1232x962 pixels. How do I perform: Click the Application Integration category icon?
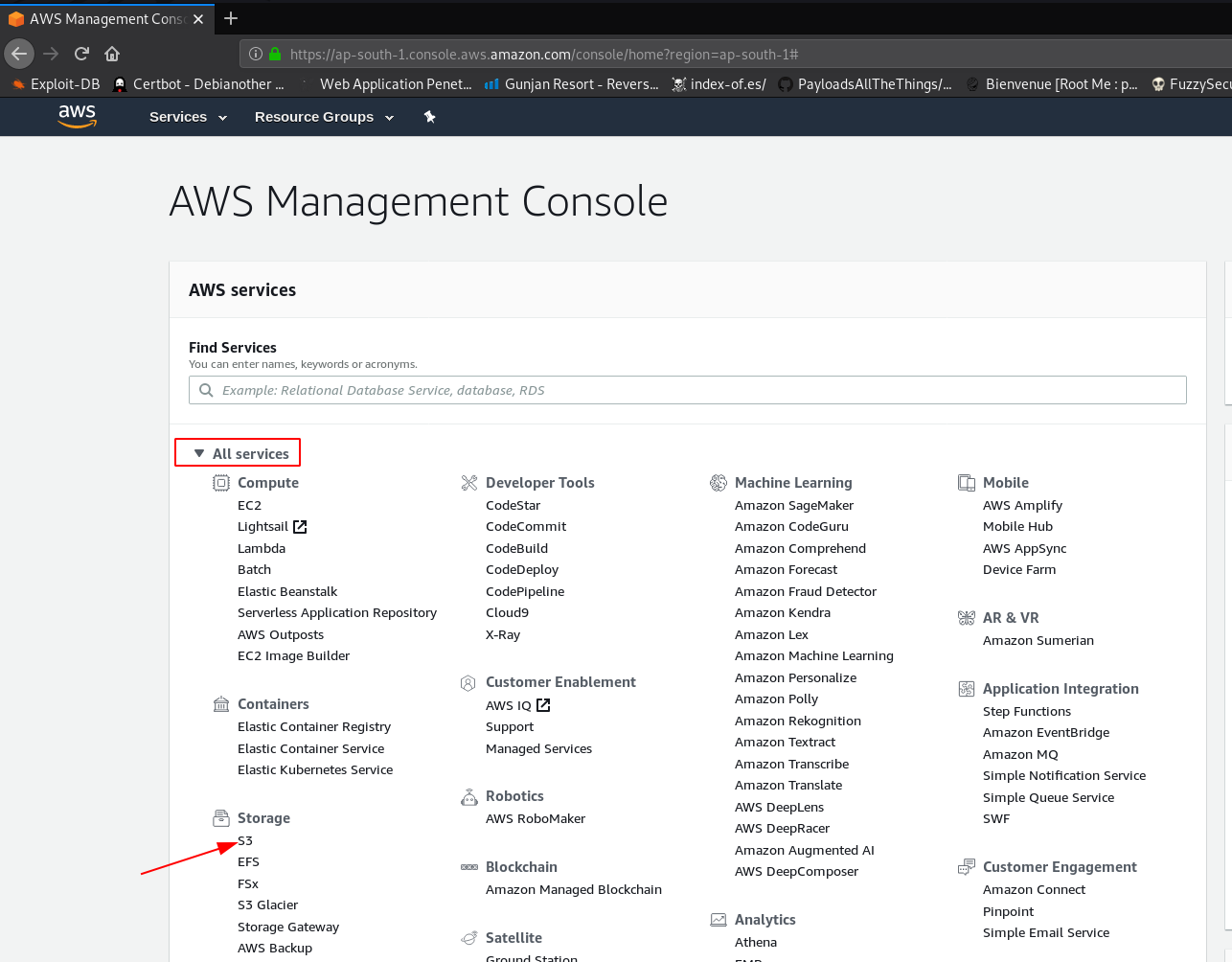[967, 689]
